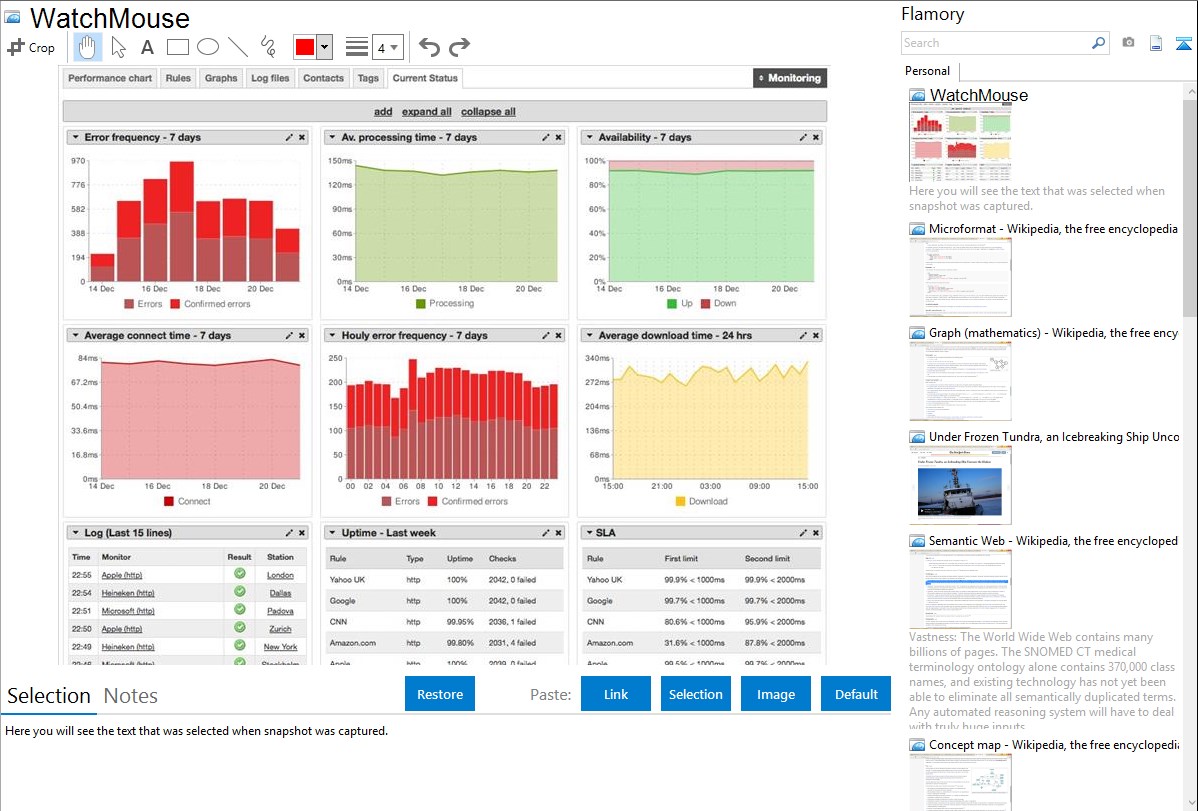This screenshot has height=811, width=1198.
Task: Open the Microformat Wikipedia snapshot thumbnail
Action: [960, 277]
